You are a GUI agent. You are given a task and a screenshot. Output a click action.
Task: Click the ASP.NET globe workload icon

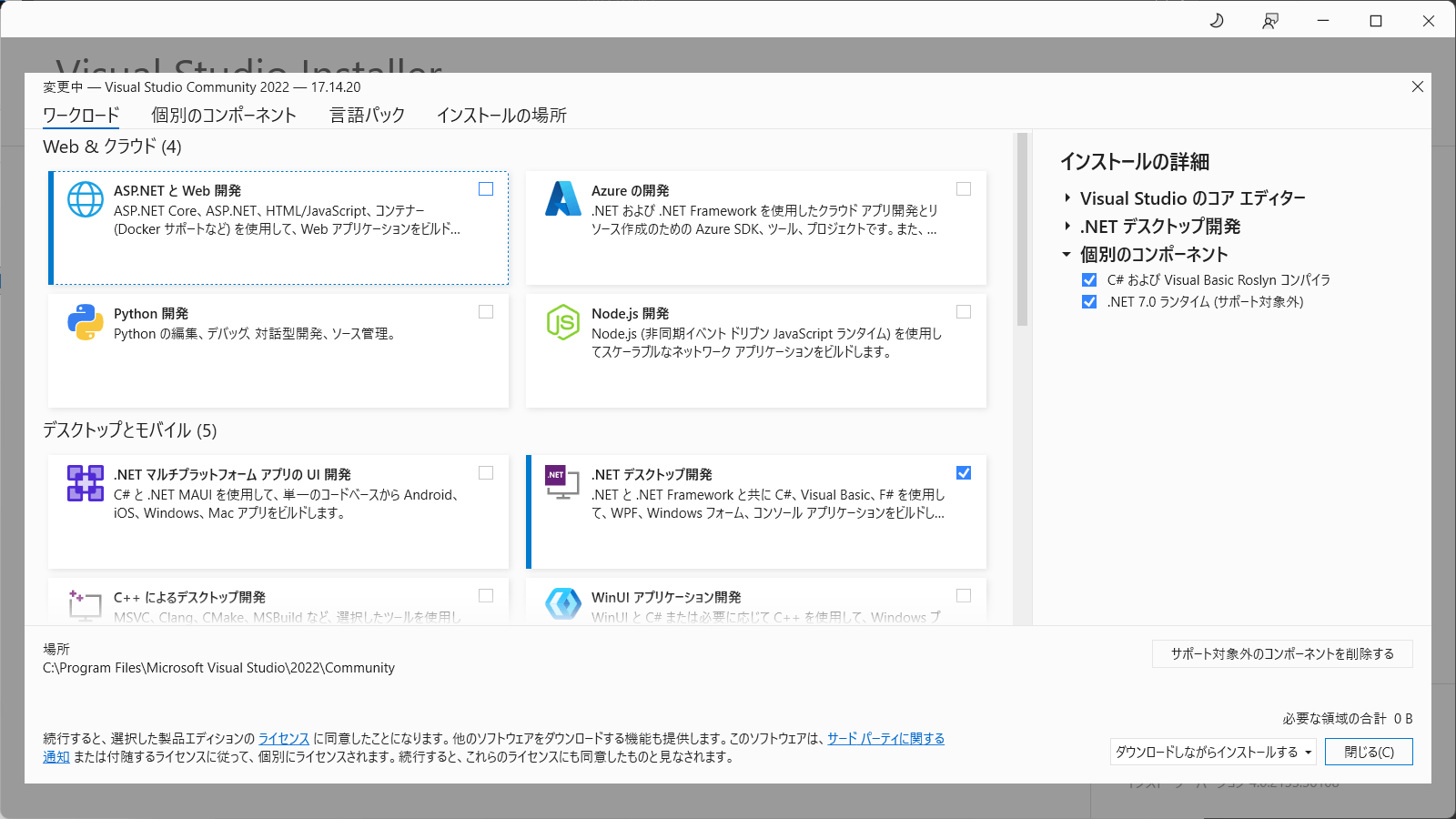[x=86, y=199]
